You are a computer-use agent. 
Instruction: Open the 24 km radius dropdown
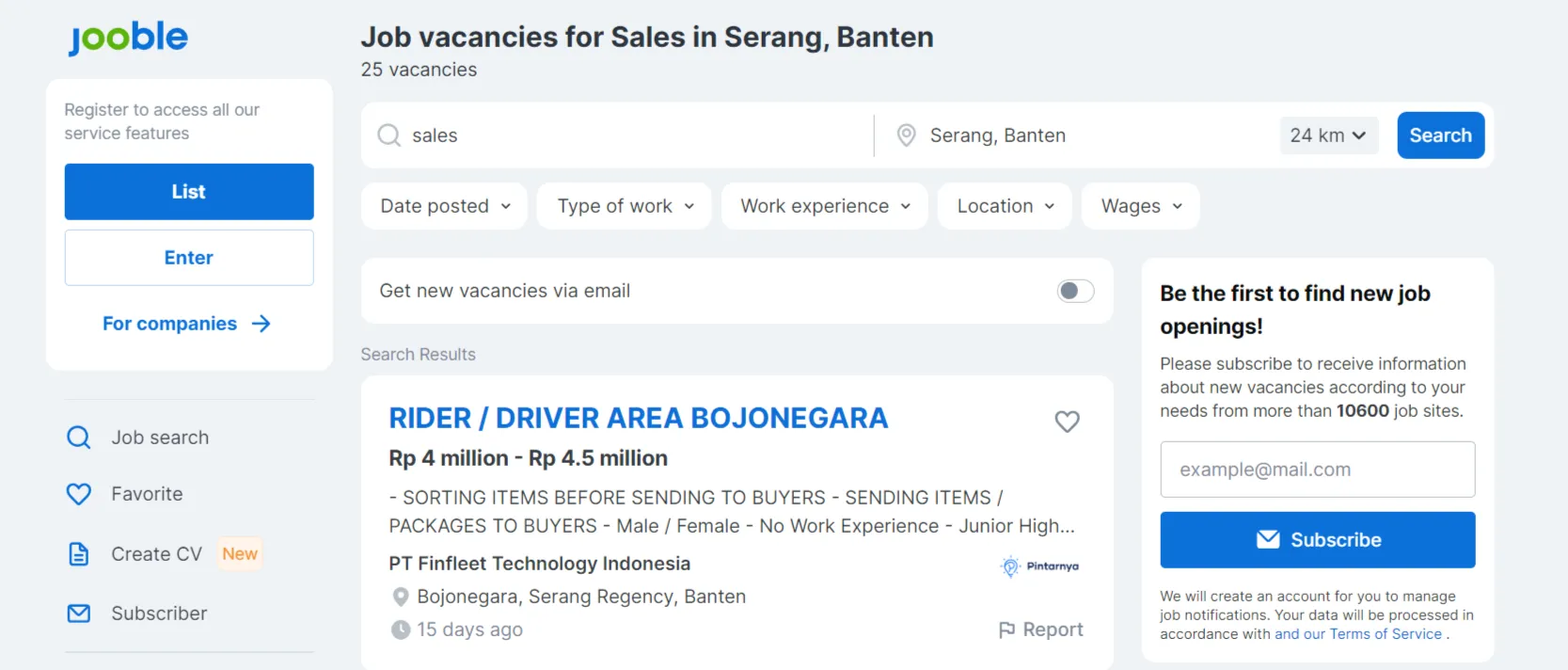(x=1328, y=136)
